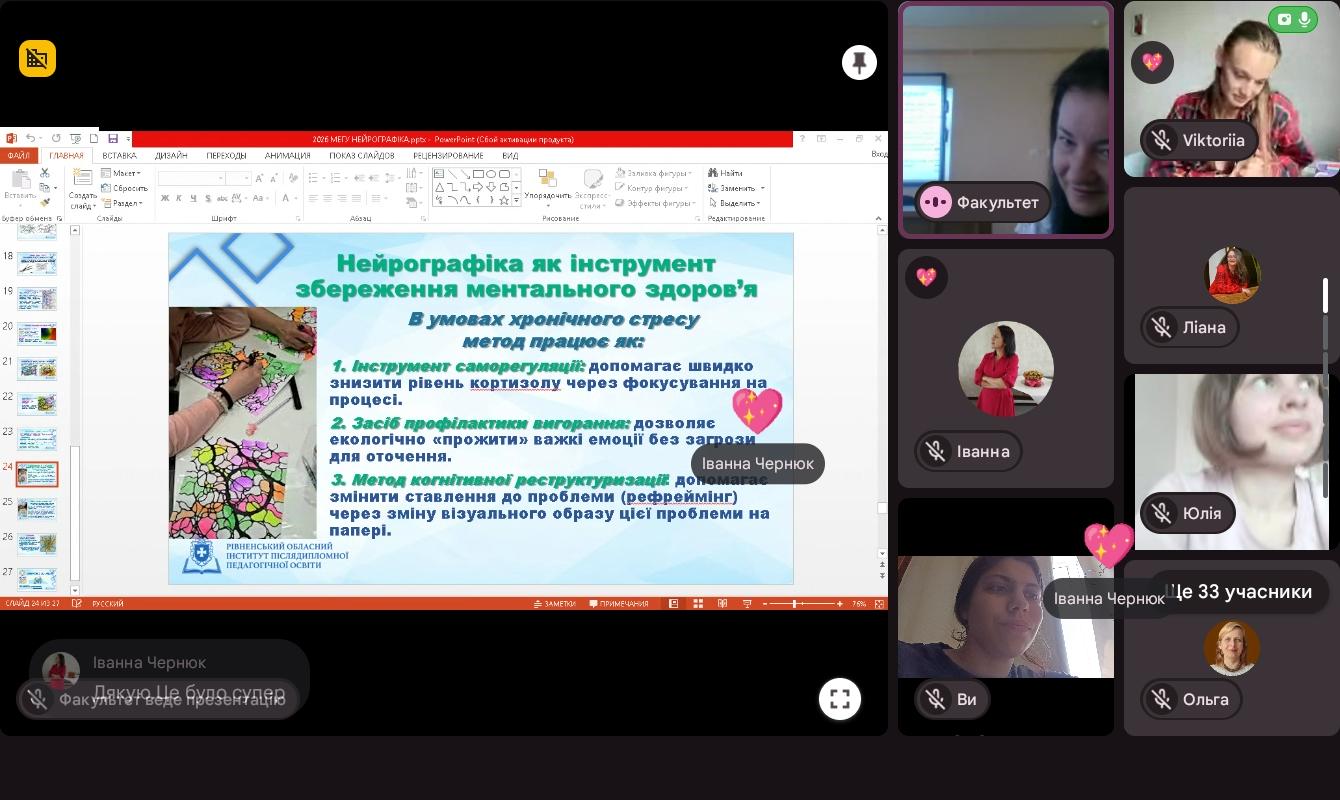Screen dimensions: 1340x800
Task: Click the Redo icon in PowerPoint
Action: (x=56, y=139)
